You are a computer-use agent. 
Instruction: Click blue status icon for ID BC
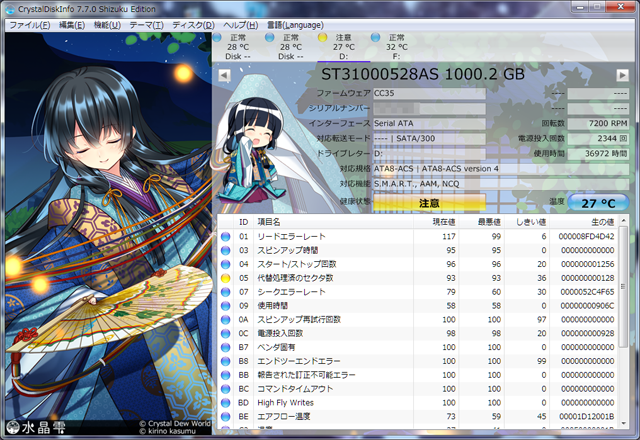[x=225, y=389]
